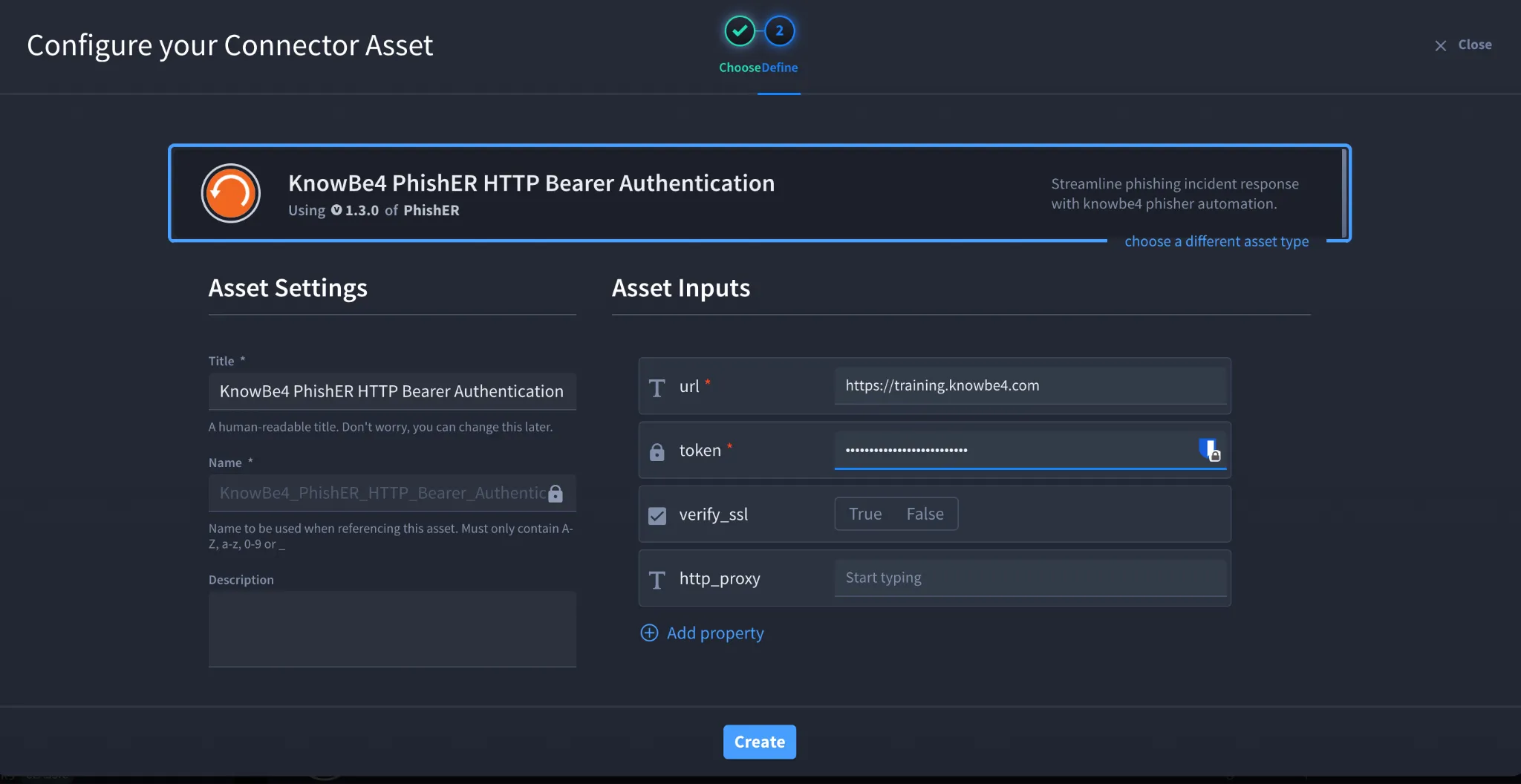Click choose a different asset type link

point(1217,241)
